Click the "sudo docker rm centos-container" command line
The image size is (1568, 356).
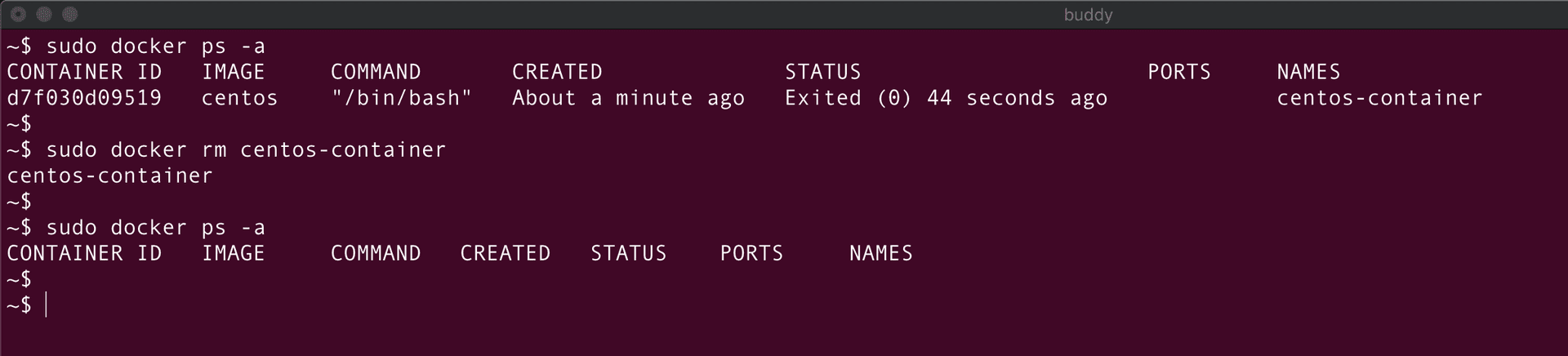(246, 150)
